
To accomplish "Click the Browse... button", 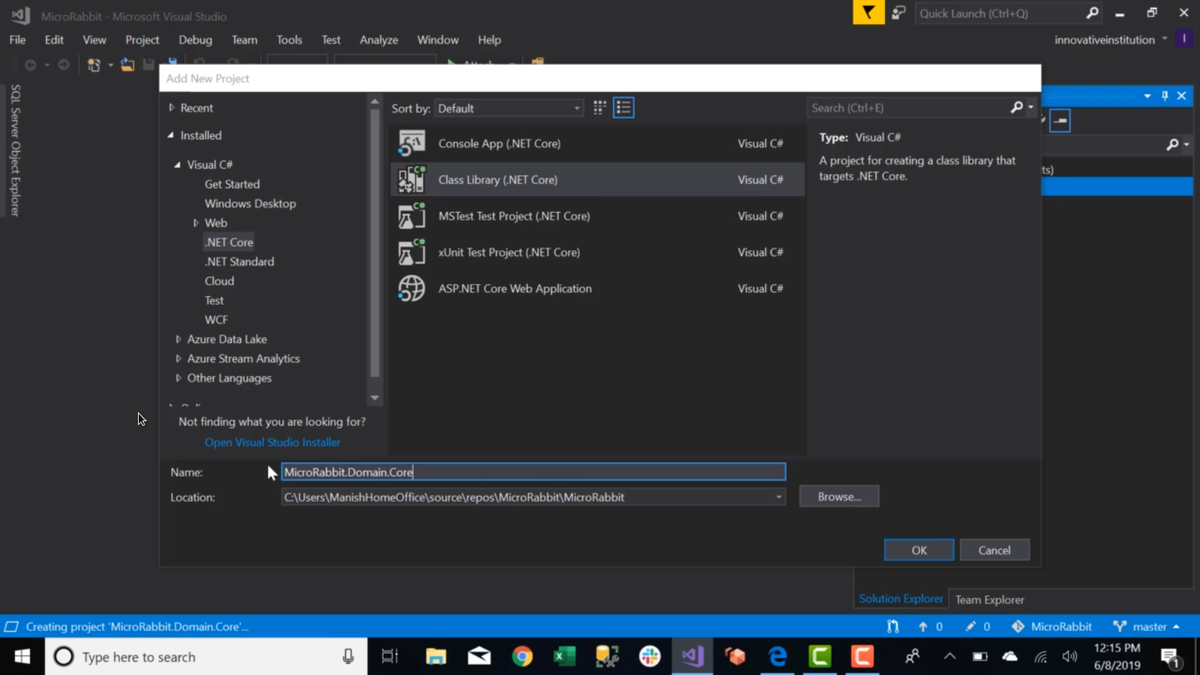I will (839, 497).
